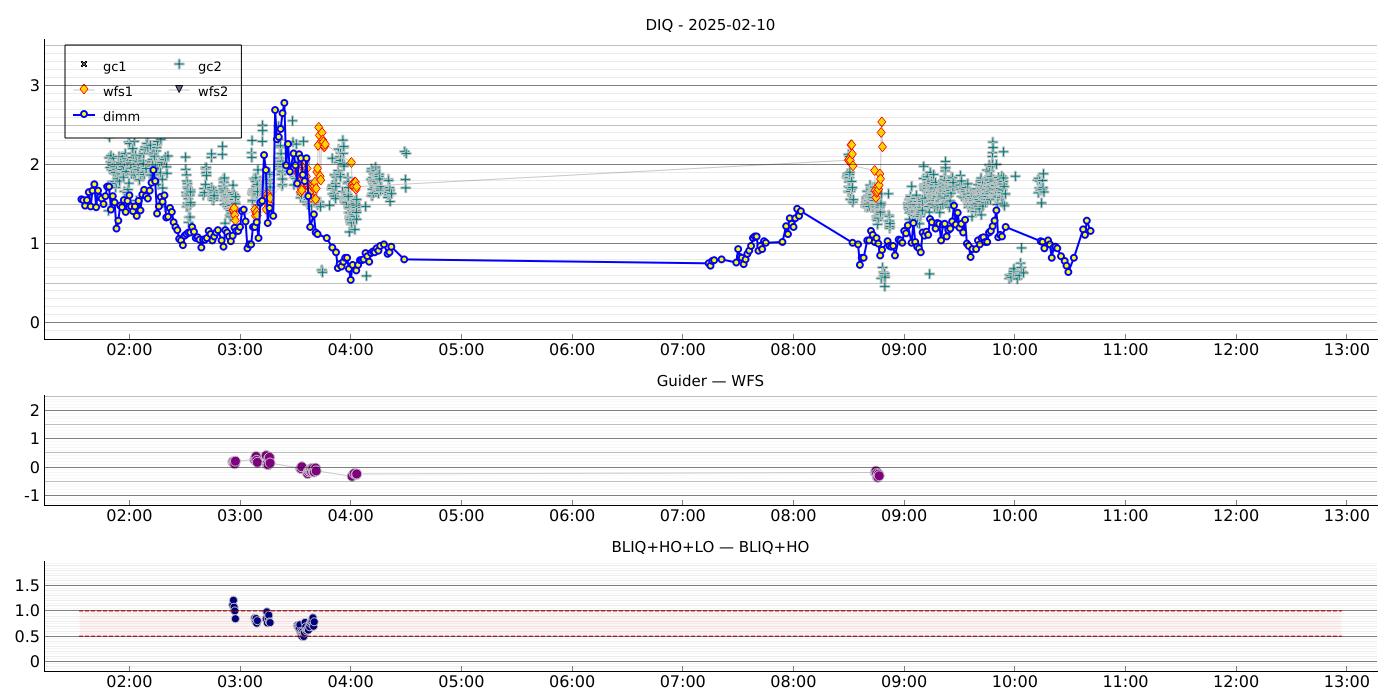Click the gc2 plus marker in legend
Image resolution: width=1400 pixels, height=700 pixels.
pyautogui.click(x=179, y=65)
